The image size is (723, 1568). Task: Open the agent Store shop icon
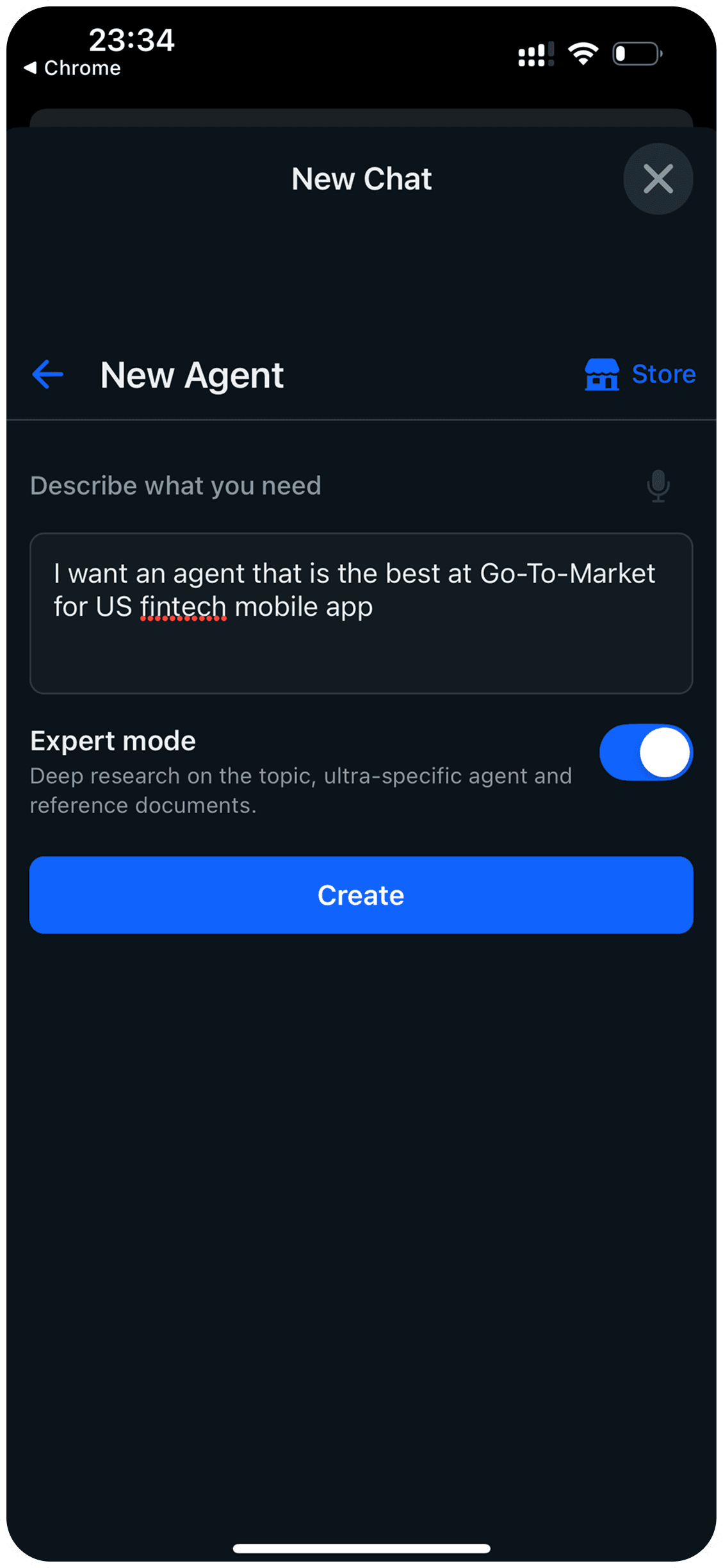click(x=601, y=374)
